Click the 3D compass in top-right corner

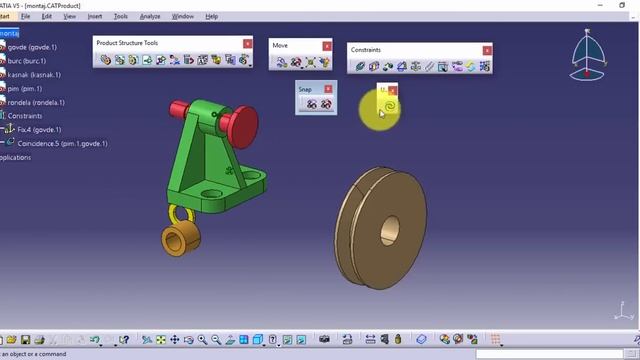[588, 55]
